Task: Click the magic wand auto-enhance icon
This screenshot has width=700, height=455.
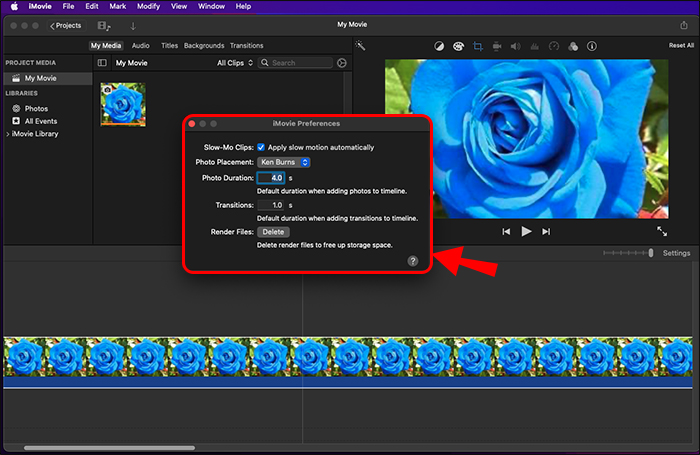Action: click(x=361, y=45)
